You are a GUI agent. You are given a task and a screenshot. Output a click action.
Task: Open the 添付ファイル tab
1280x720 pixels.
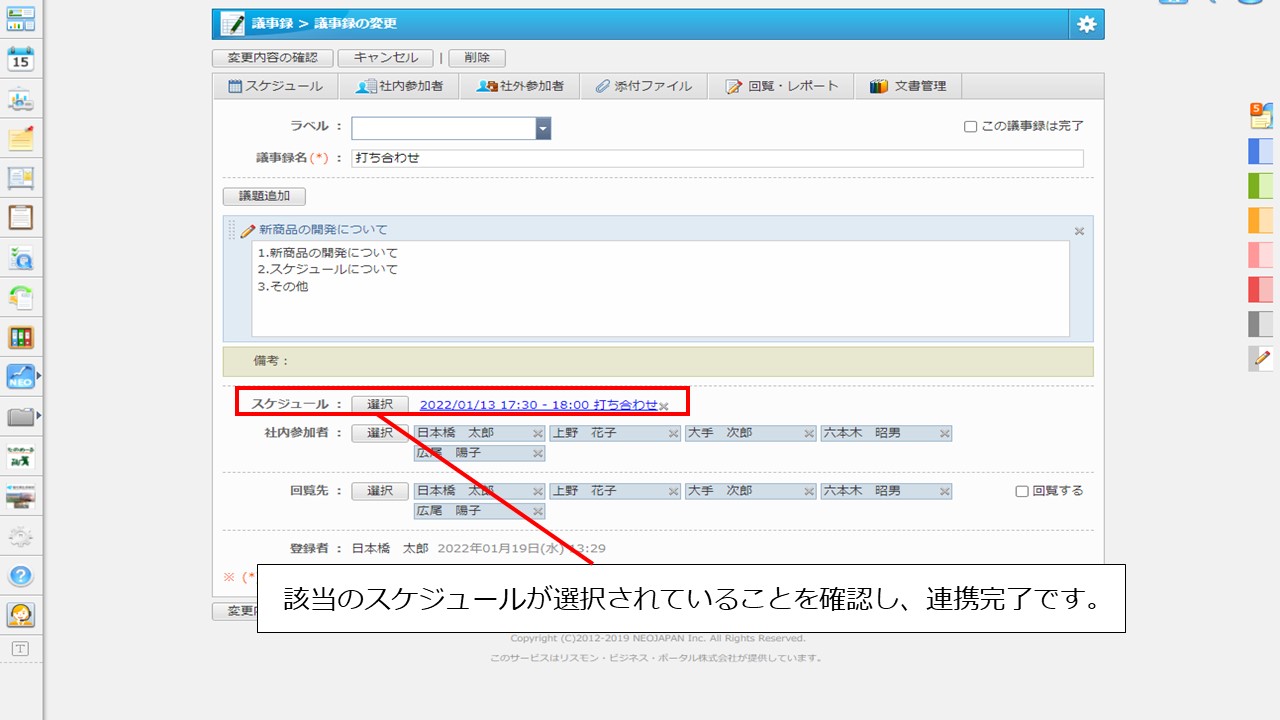click(643, 86)
